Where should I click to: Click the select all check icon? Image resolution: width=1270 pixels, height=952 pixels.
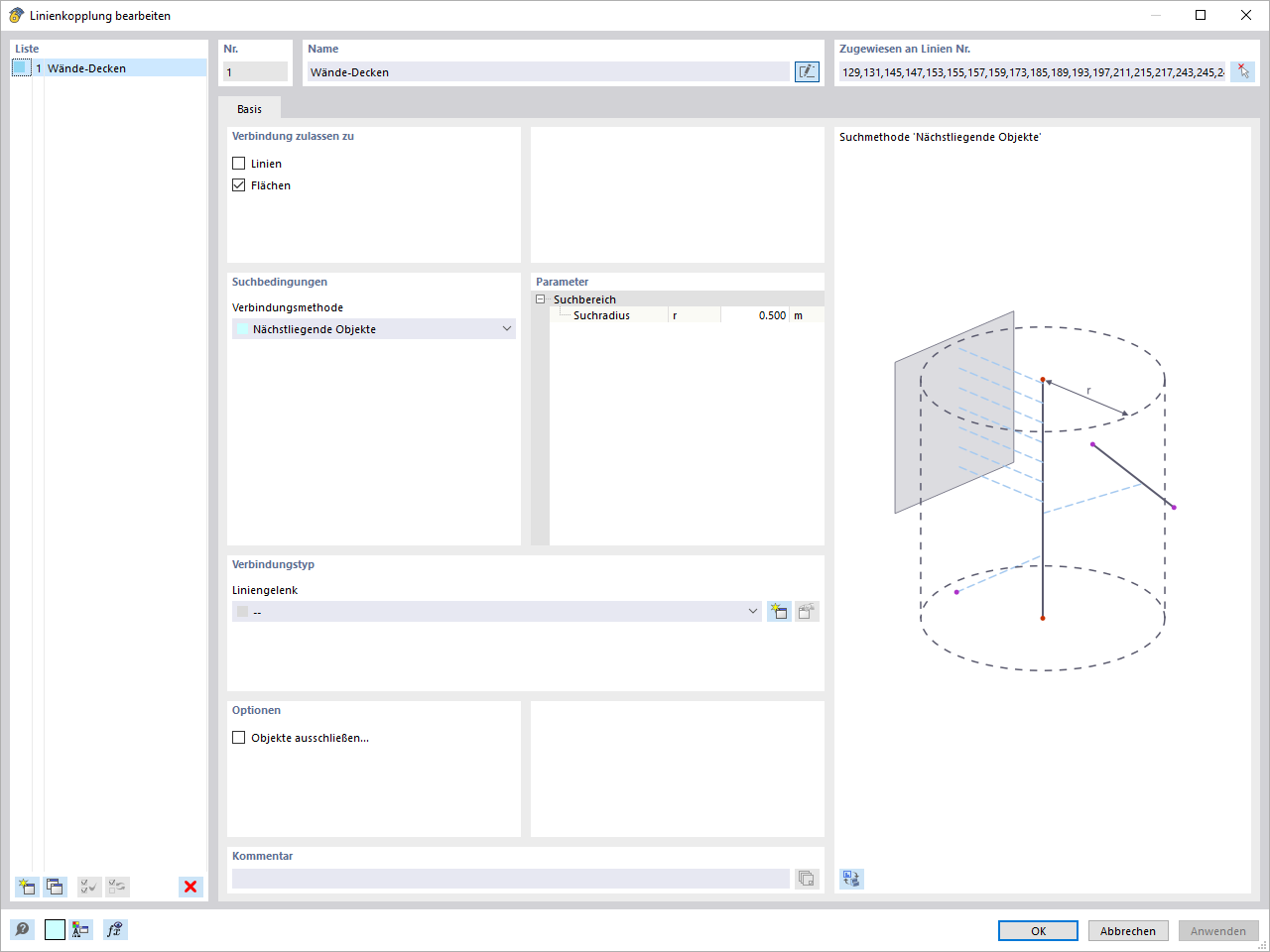click(x=89, y=887)
